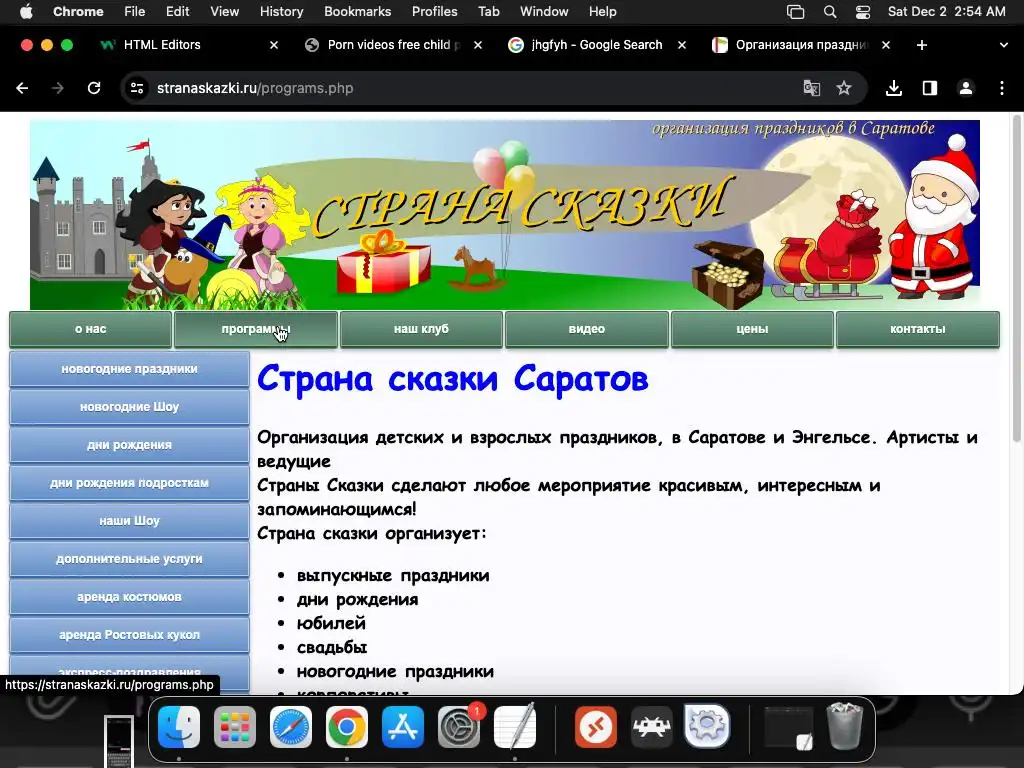Image resolution: width=1024 pixels, height=768 pixels.
Task: Click the Sat Dec 2 clock
Action: point(946,11)
